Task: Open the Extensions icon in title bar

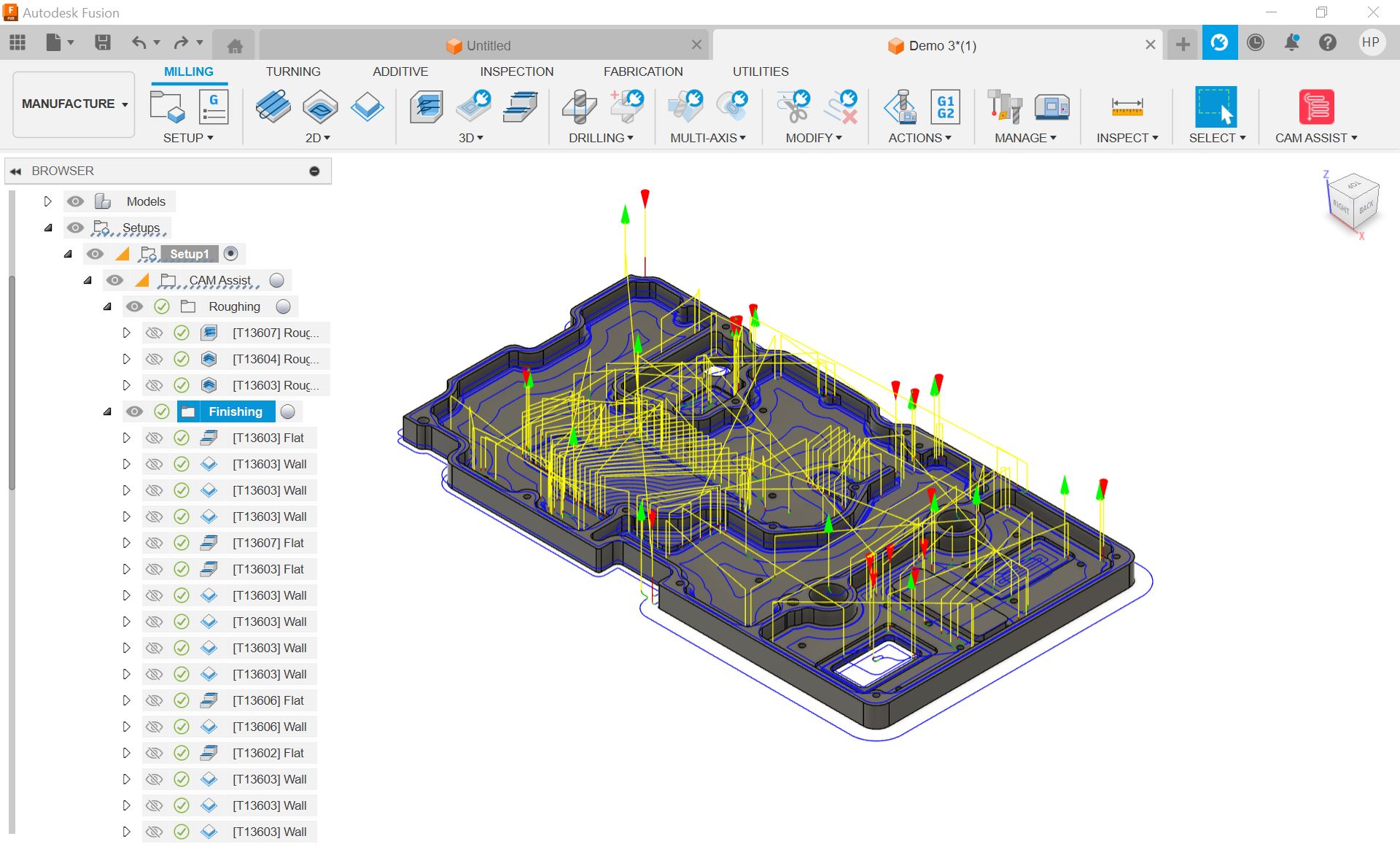Action: 1219,43
